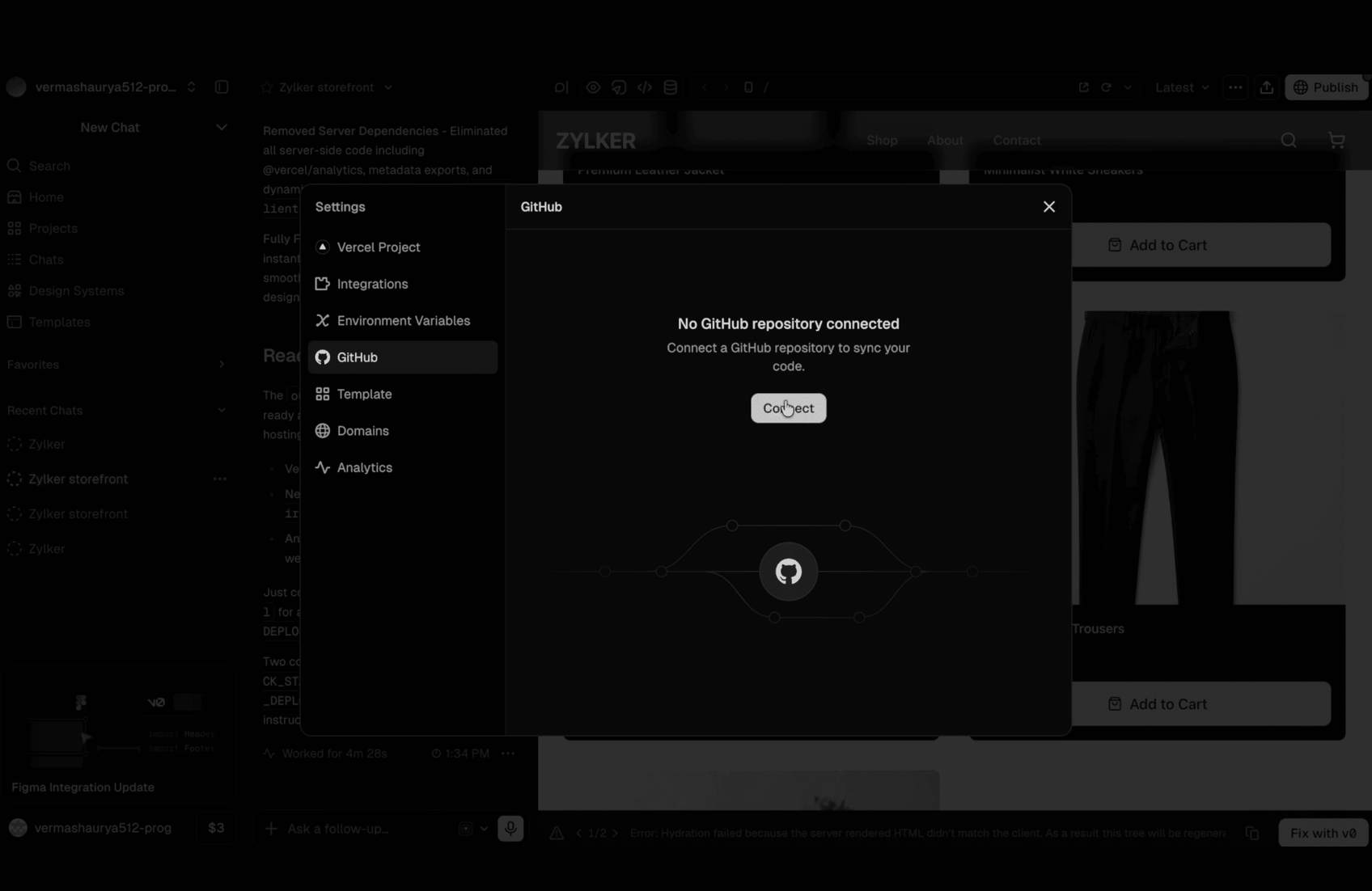Open Template settings section
Screen dimensions: 1372x891
(402, 395)
